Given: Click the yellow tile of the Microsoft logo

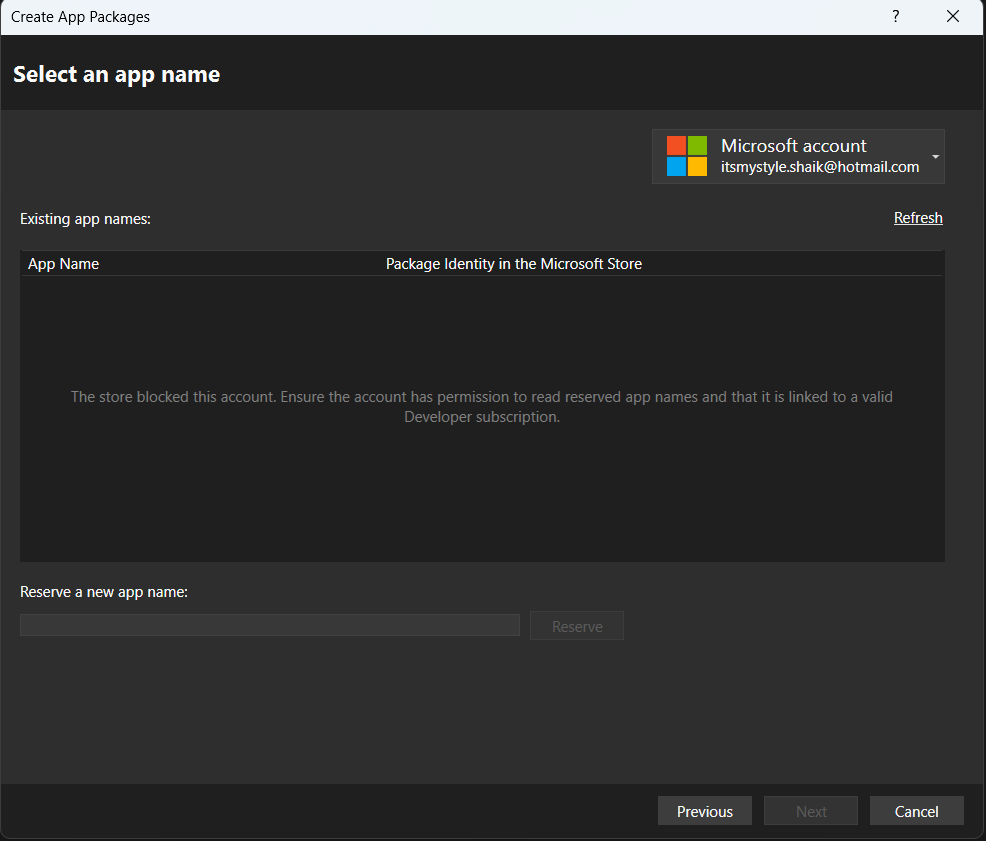Looking at the screenshot, I should (x=695, y=164).
